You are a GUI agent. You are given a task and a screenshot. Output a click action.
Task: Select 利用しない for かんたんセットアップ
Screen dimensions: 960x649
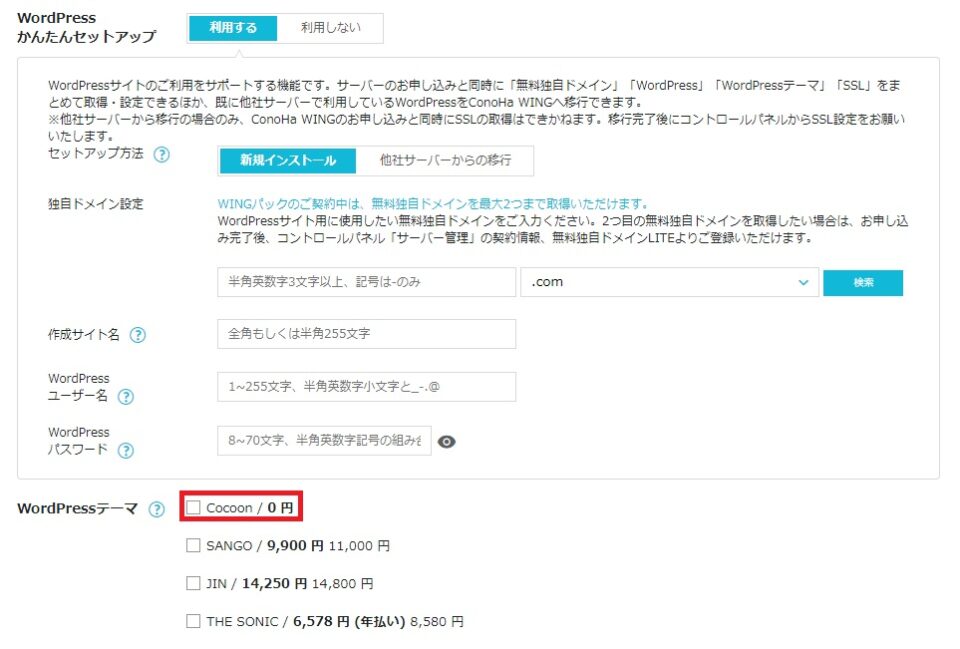tap(331, 28)
